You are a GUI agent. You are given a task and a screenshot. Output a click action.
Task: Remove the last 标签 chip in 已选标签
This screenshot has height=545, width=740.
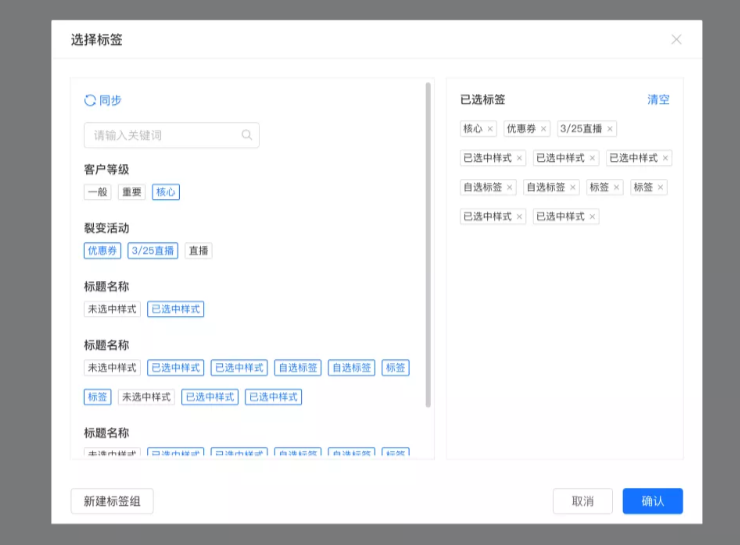click(660, 187)
